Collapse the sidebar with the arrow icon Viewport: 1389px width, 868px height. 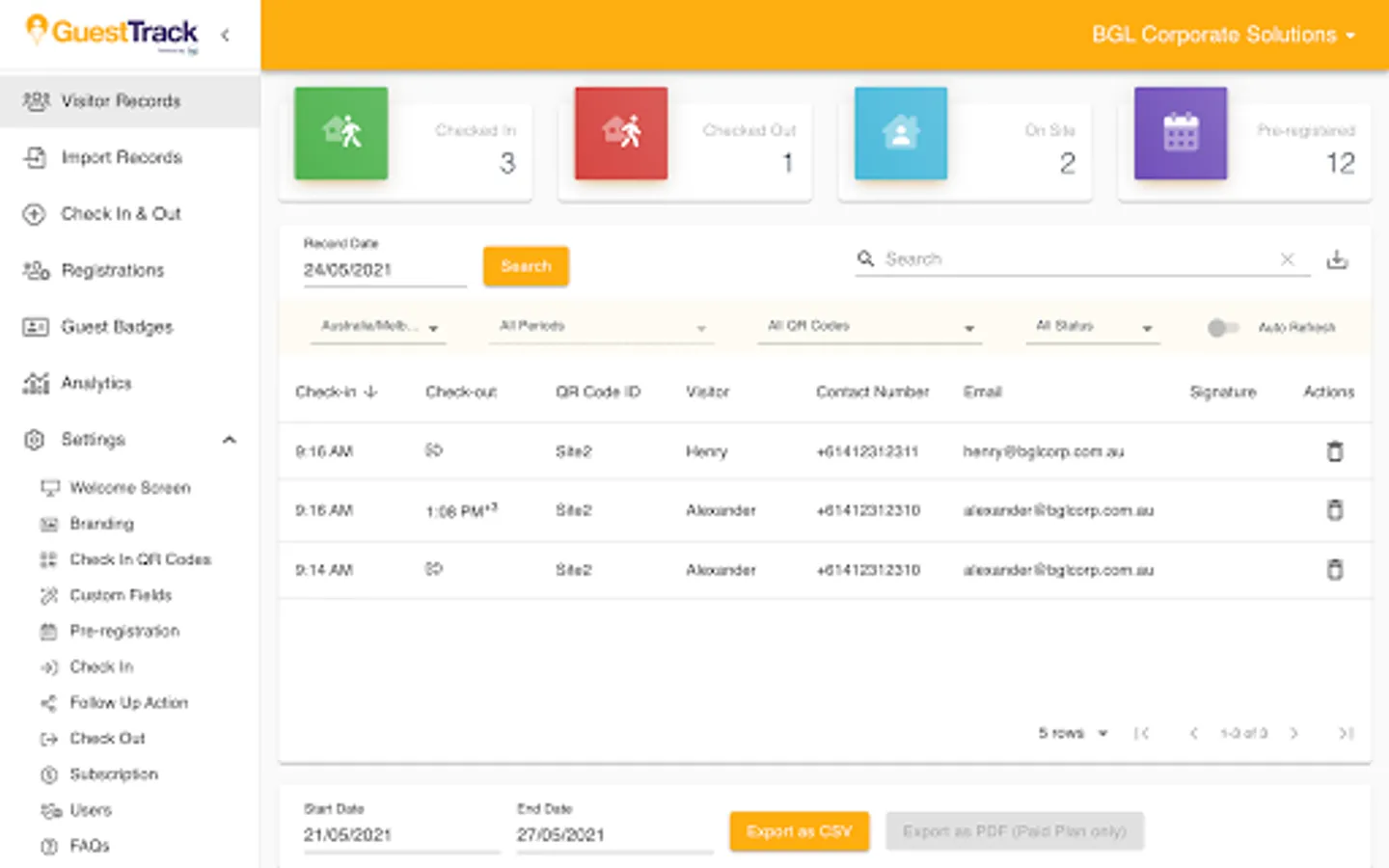(x=225, y=35)
